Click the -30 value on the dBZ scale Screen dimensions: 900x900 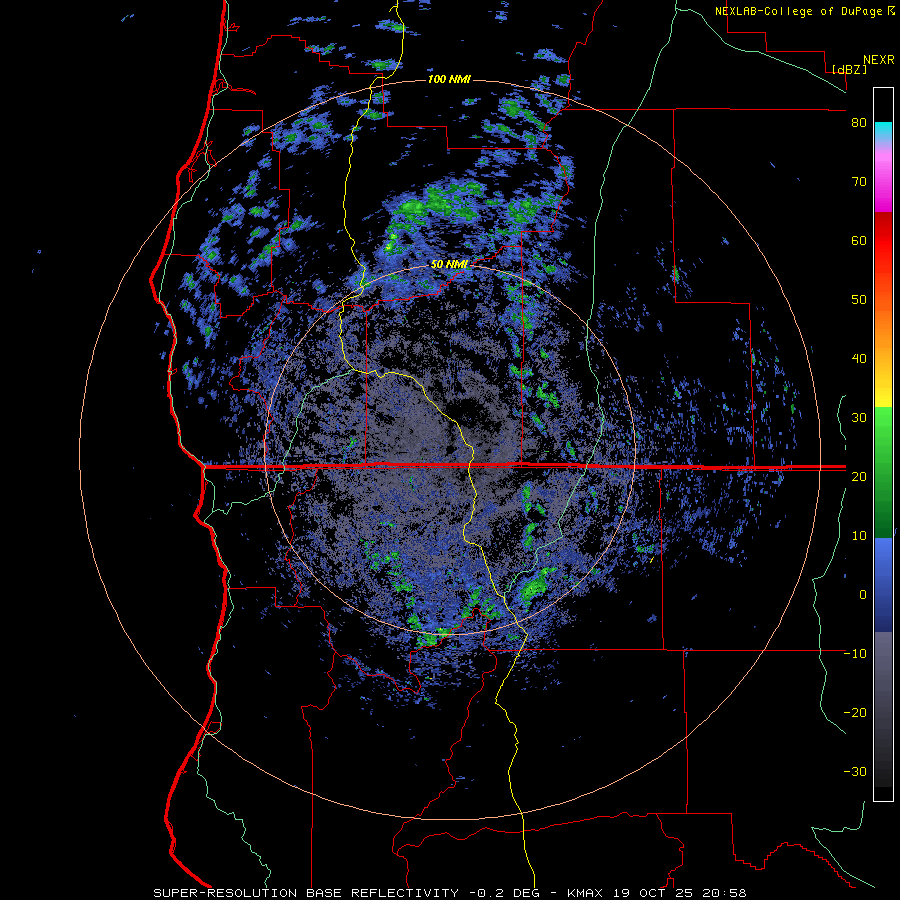[x=855, y=772]
